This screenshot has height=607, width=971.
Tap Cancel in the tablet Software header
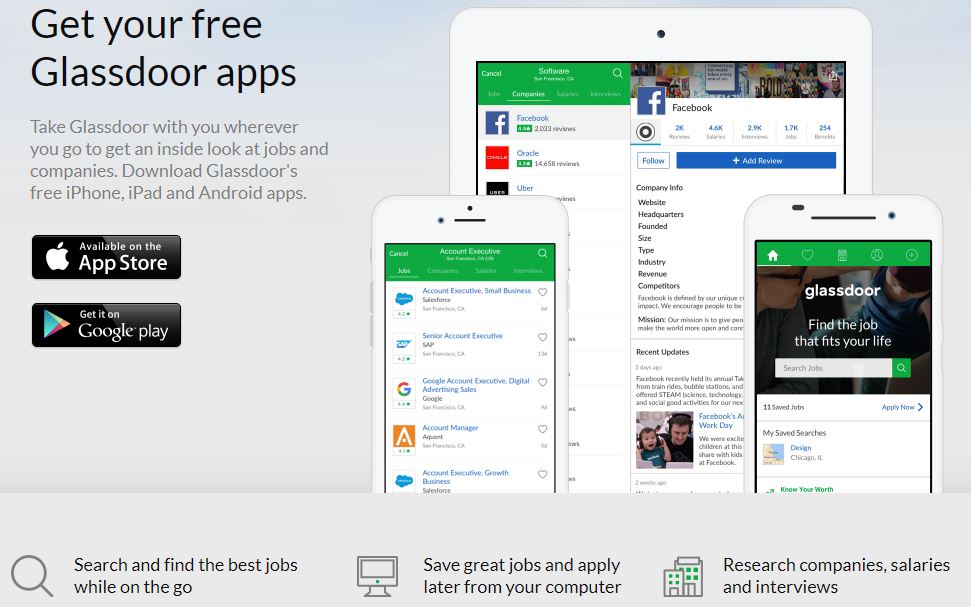tap(491, 74)
